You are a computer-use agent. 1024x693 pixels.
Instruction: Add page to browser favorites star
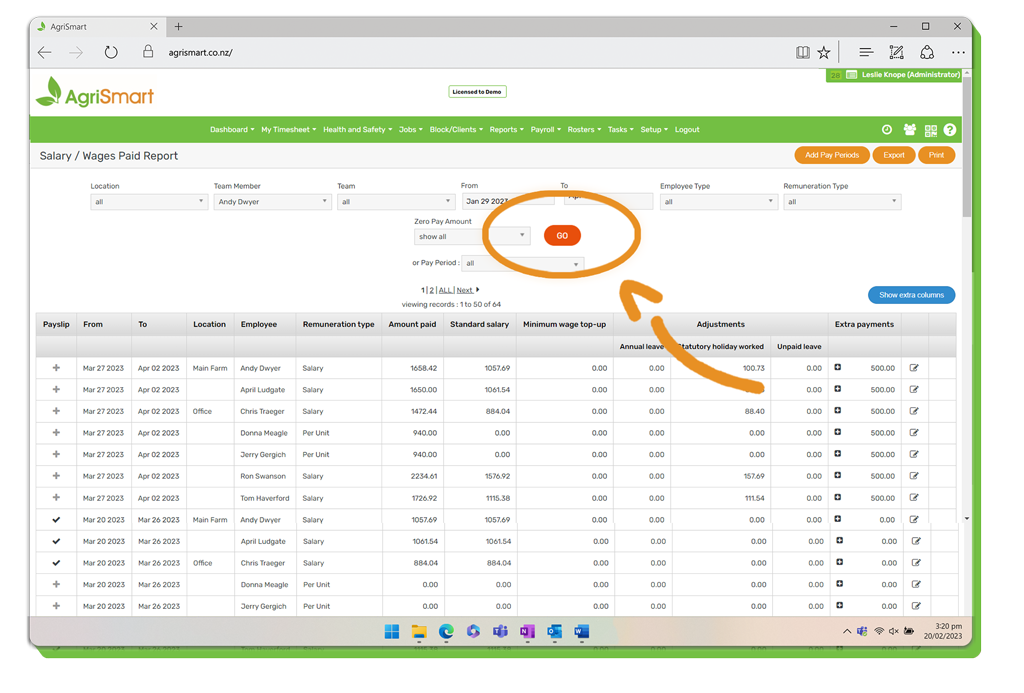coord(824,53)
